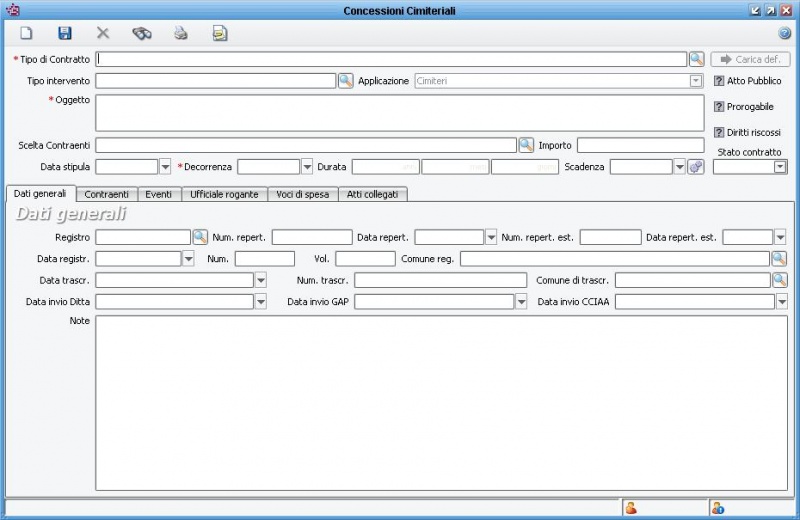Expand the Stato contratto dropdown
Viewport: 800px width, 520px height.
(x=780, y=167)
